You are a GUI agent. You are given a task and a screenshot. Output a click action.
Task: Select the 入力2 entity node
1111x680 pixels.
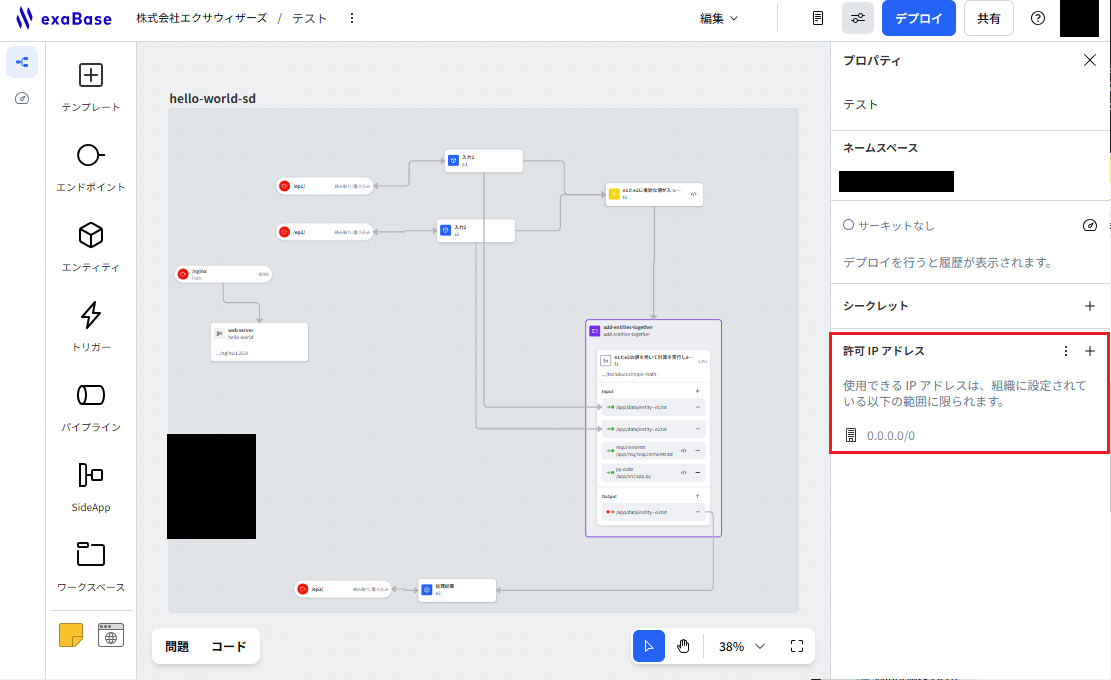tap(475, 231)
